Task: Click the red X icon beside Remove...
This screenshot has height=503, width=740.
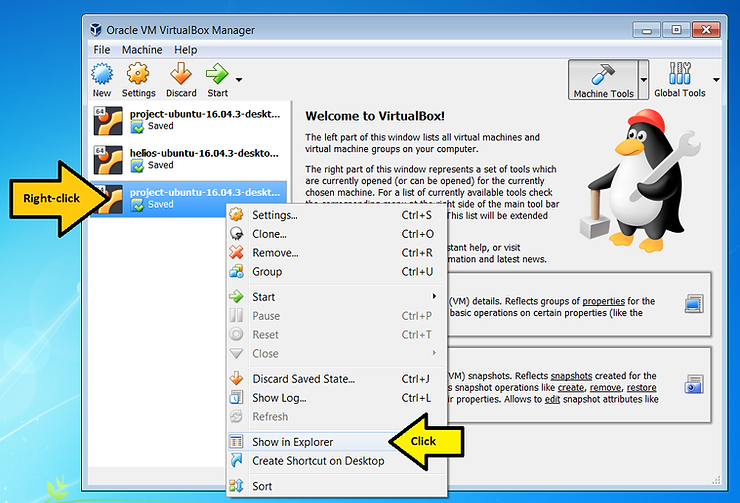Action: [236, 252]
